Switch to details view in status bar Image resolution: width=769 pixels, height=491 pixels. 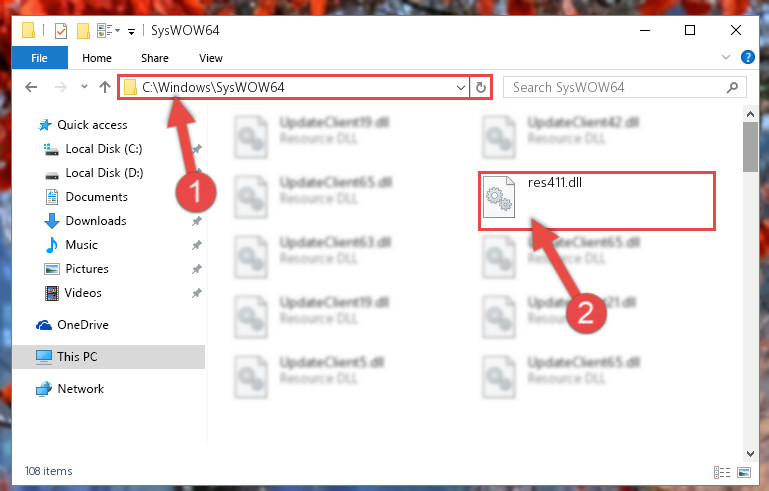coord(722,472)
